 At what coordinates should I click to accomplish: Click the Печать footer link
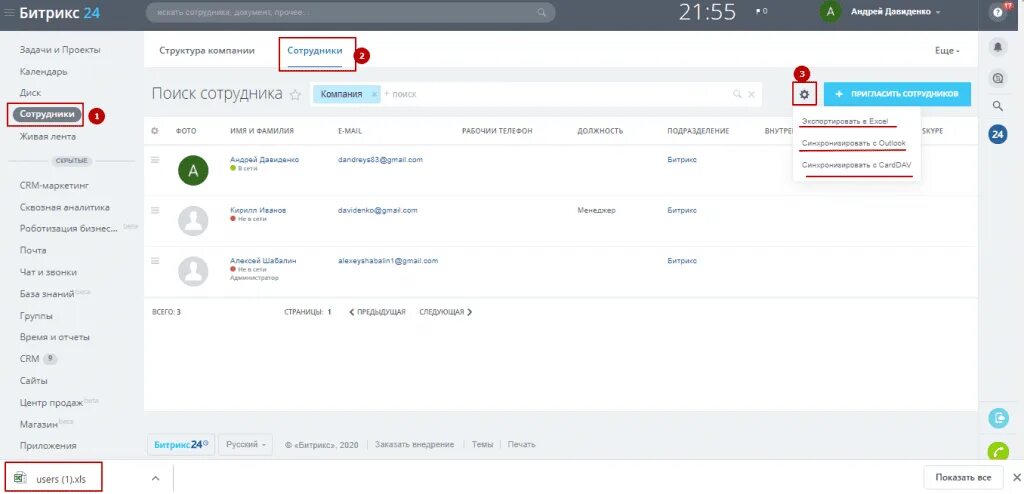[x=521, y=444]
